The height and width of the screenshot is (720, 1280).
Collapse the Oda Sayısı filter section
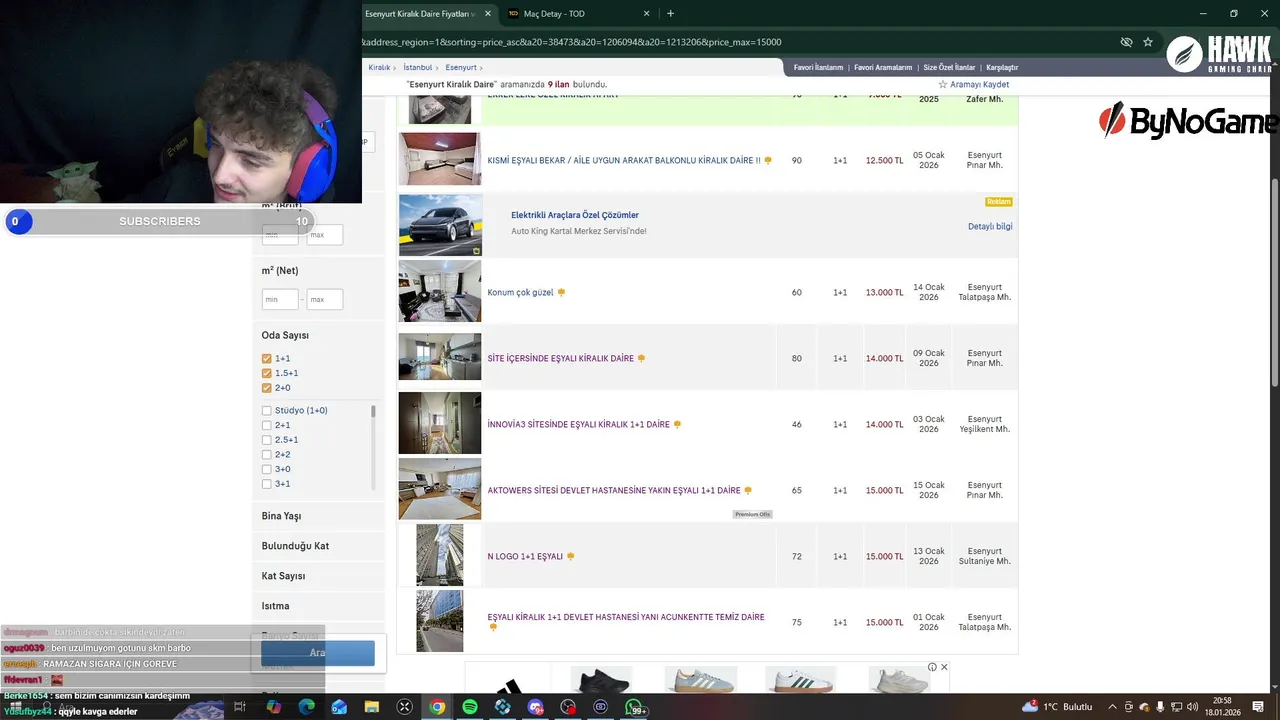tap(285, 335)
